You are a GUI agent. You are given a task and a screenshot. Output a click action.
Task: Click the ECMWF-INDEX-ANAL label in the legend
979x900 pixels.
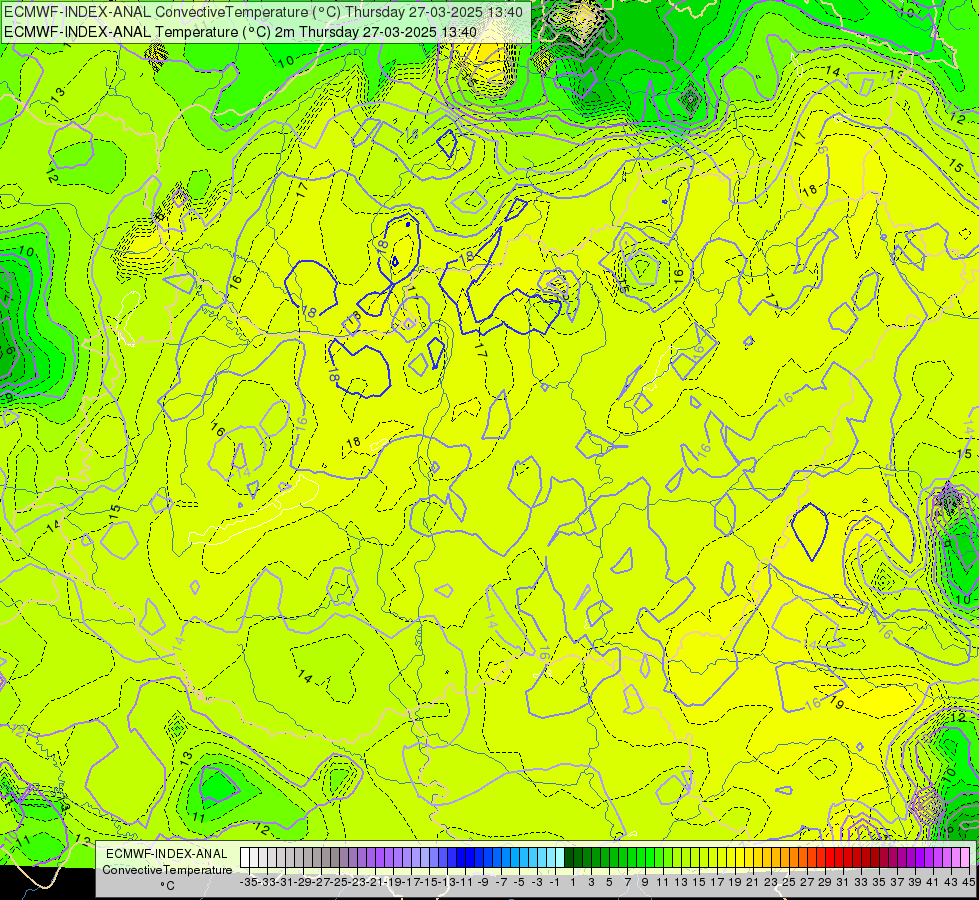pos(167,854)
